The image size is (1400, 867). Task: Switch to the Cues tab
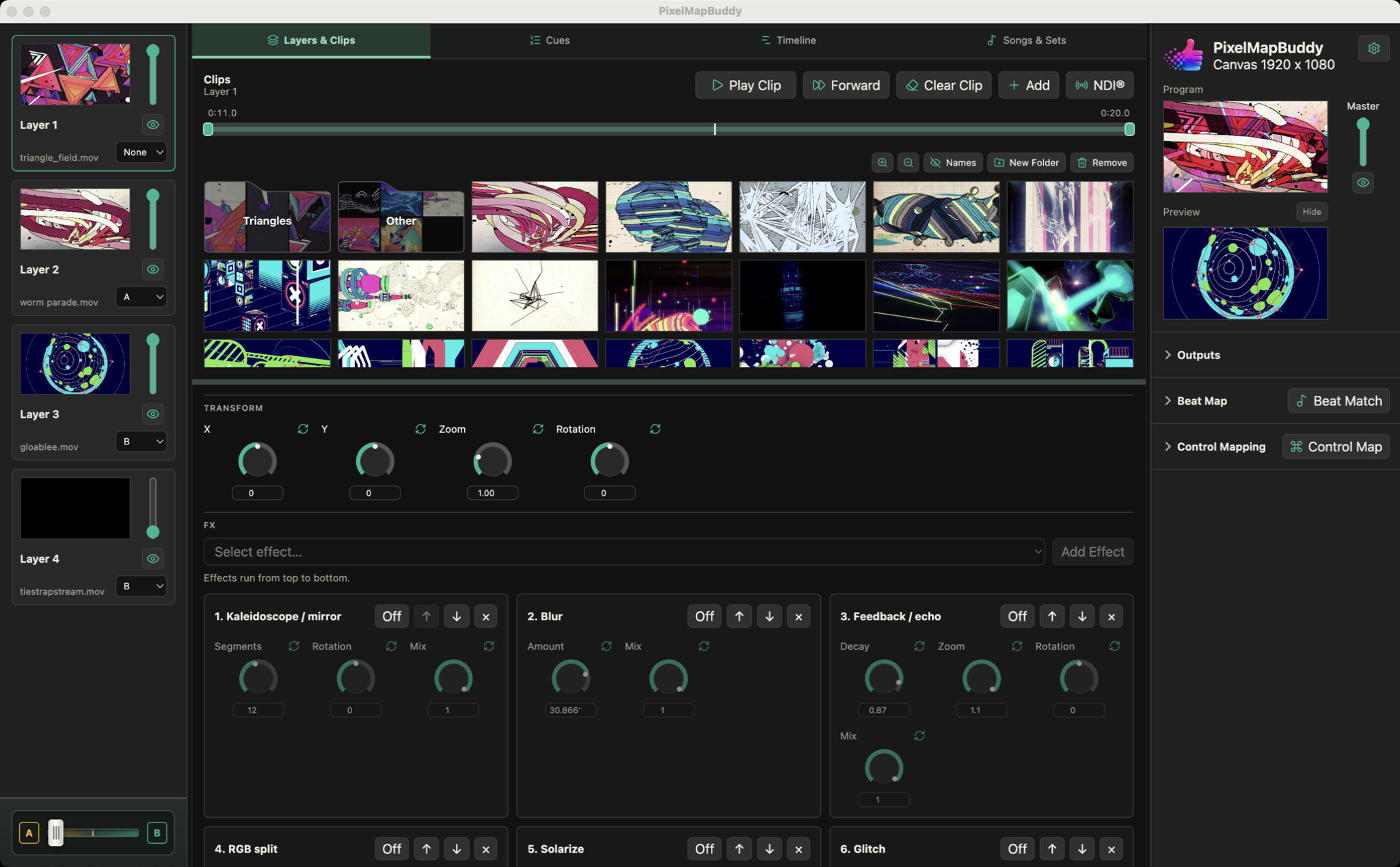tap(550, 40)
